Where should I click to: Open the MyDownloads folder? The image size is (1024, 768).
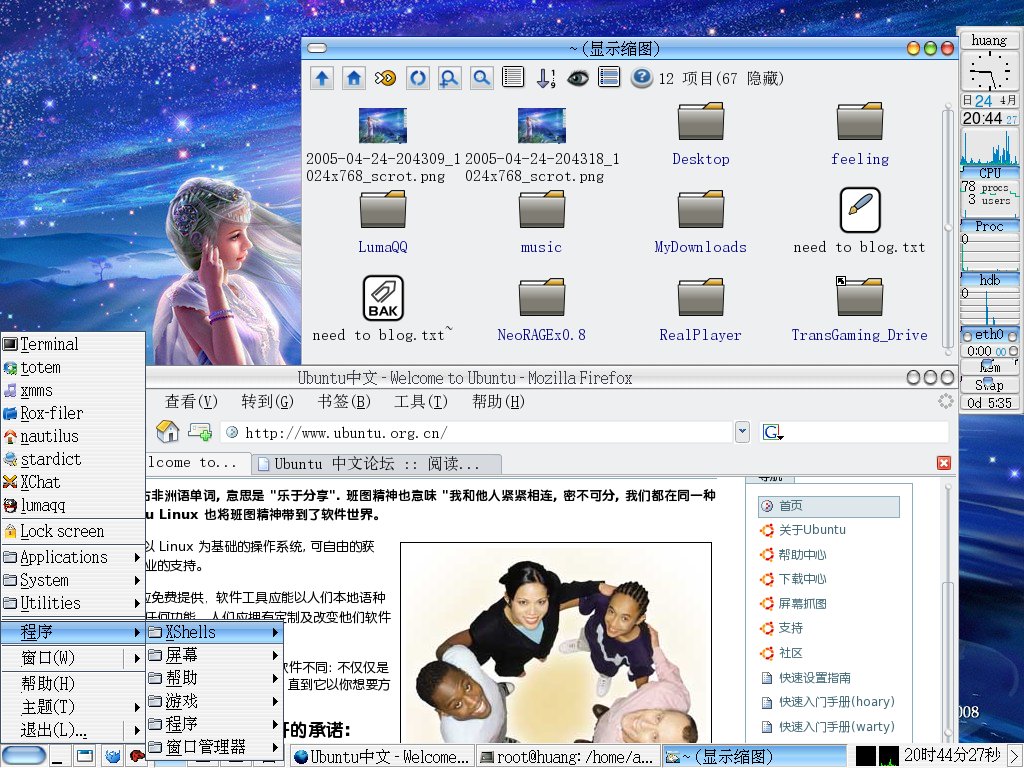[701, 223]
